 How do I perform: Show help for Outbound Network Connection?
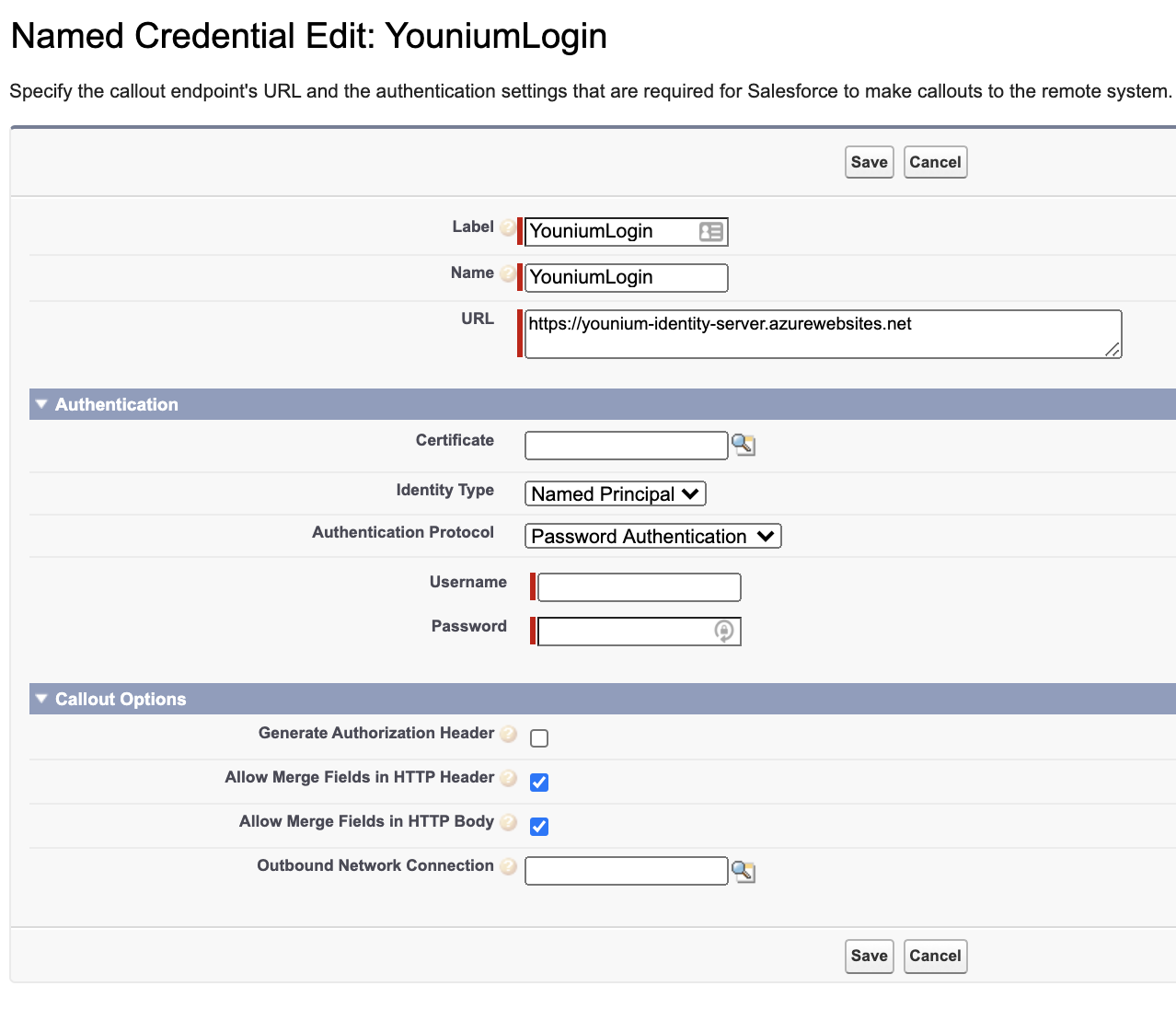[508, 866]
